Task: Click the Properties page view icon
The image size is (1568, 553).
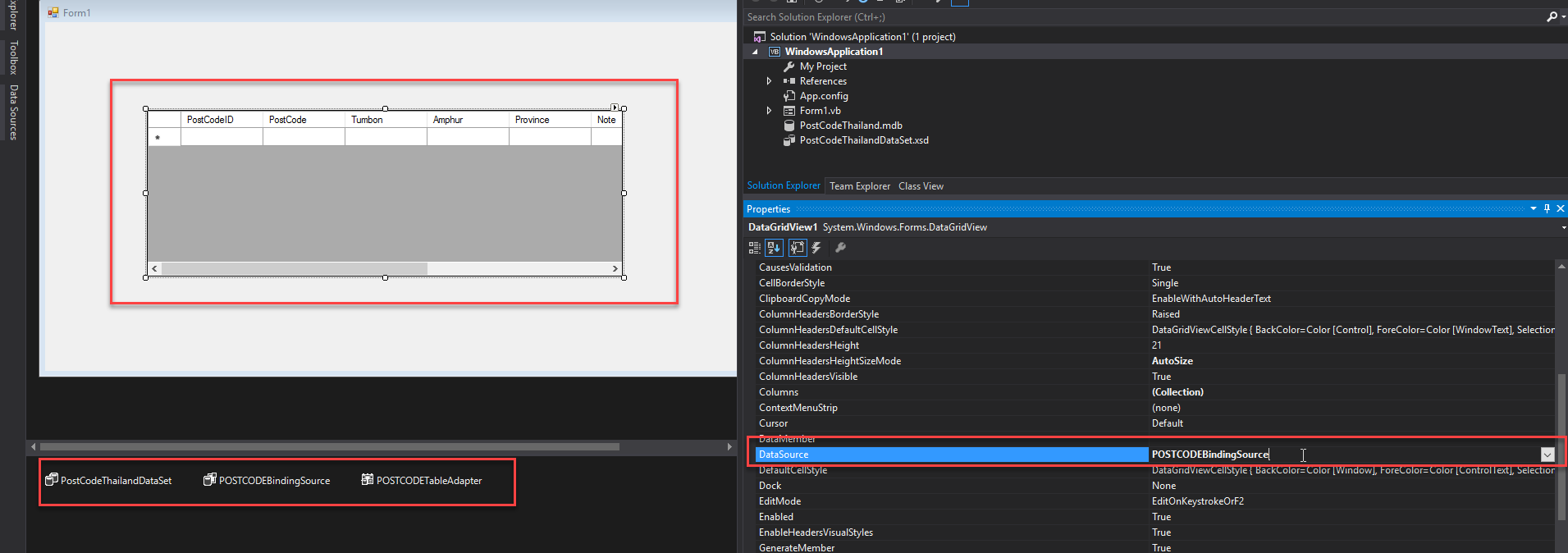Action: [797, 248]
